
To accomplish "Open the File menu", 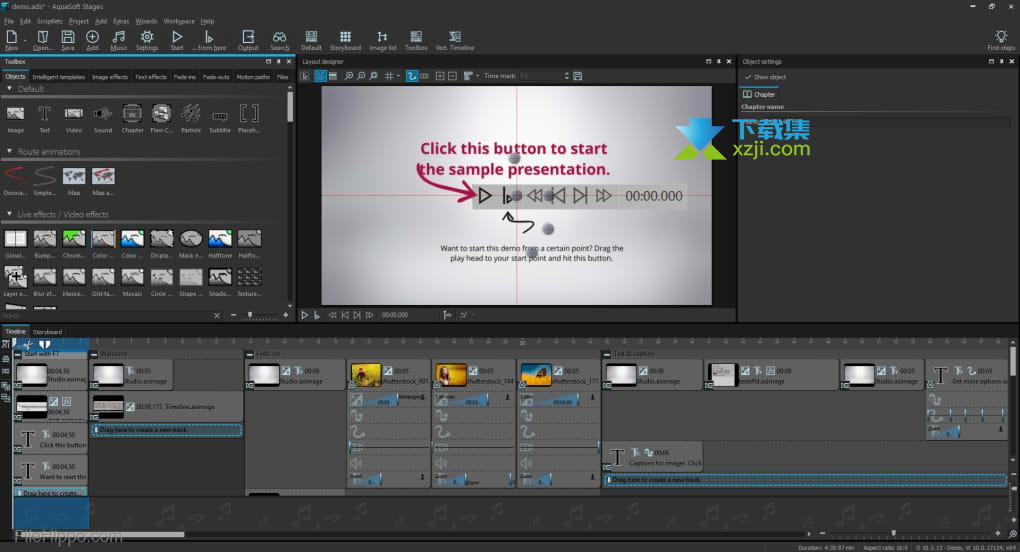I will pyautogui.click(x=8, y=21).
